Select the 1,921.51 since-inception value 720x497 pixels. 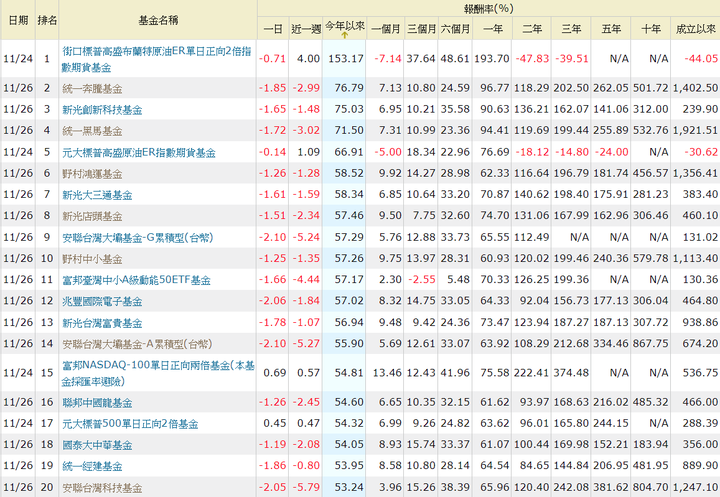(x=695, y=130)
